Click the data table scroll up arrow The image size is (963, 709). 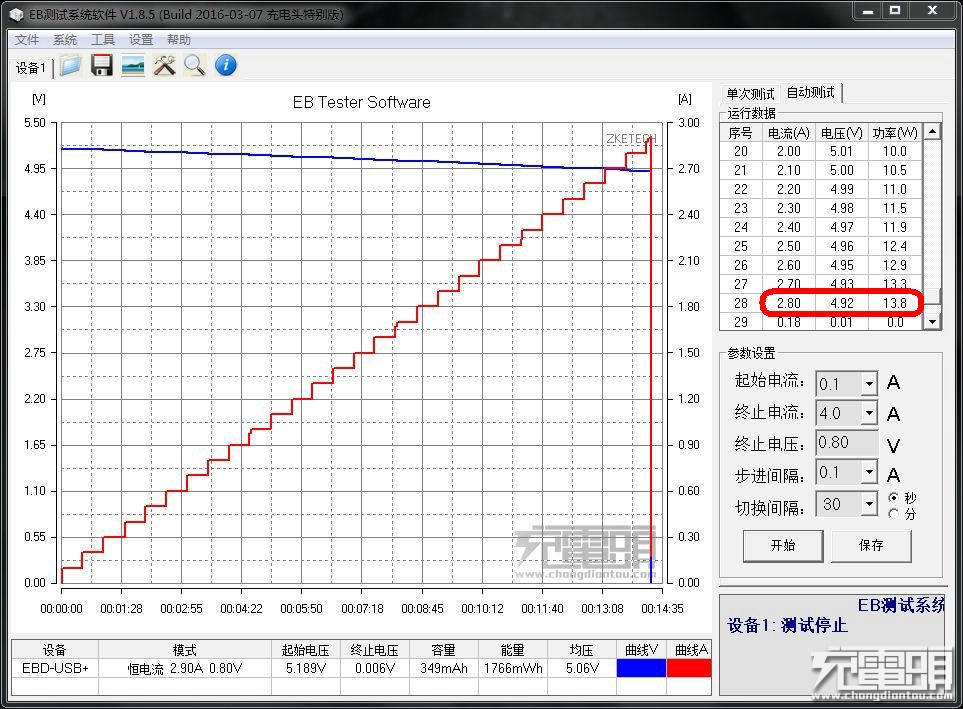(x=932, y=131)
